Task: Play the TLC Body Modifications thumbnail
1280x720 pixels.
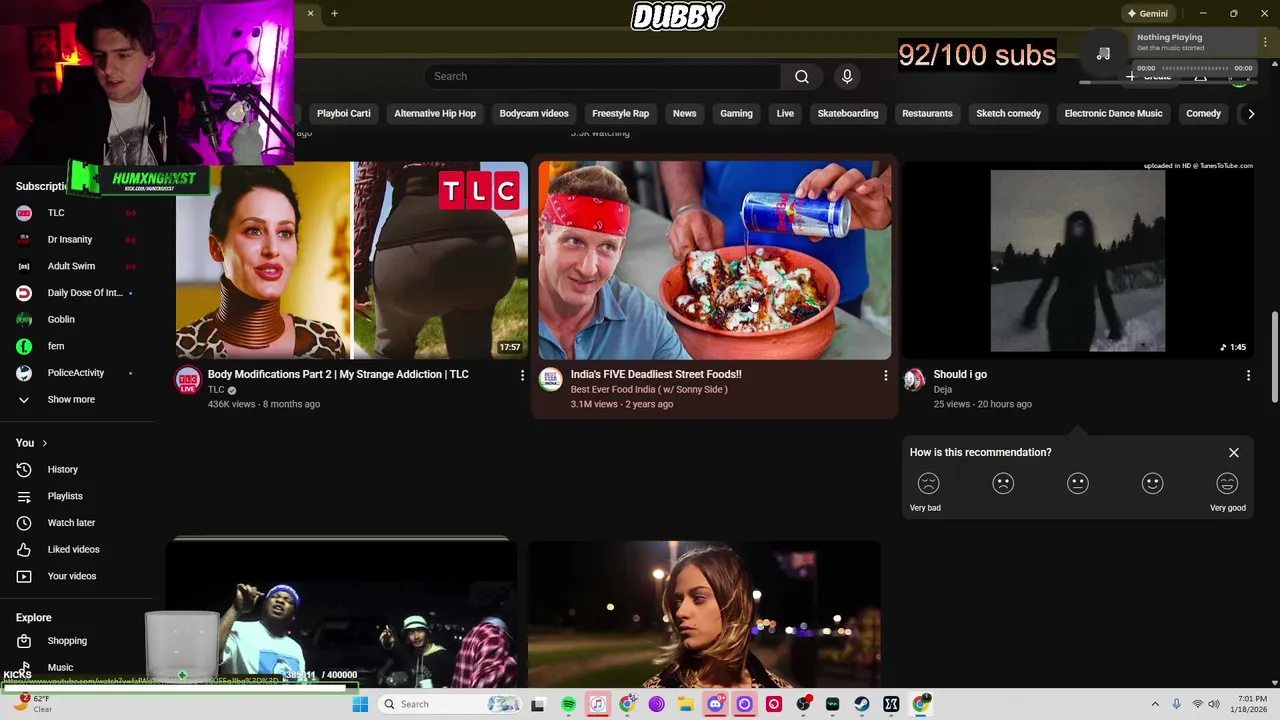Action: 352,260
